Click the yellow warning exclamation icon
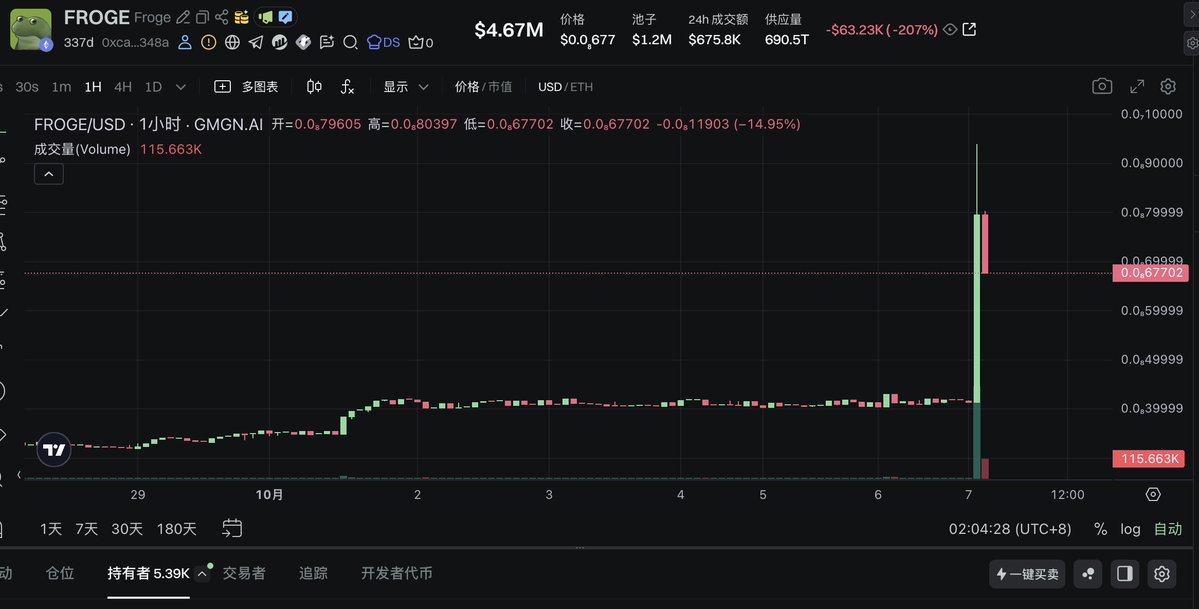 click(208, 42)
